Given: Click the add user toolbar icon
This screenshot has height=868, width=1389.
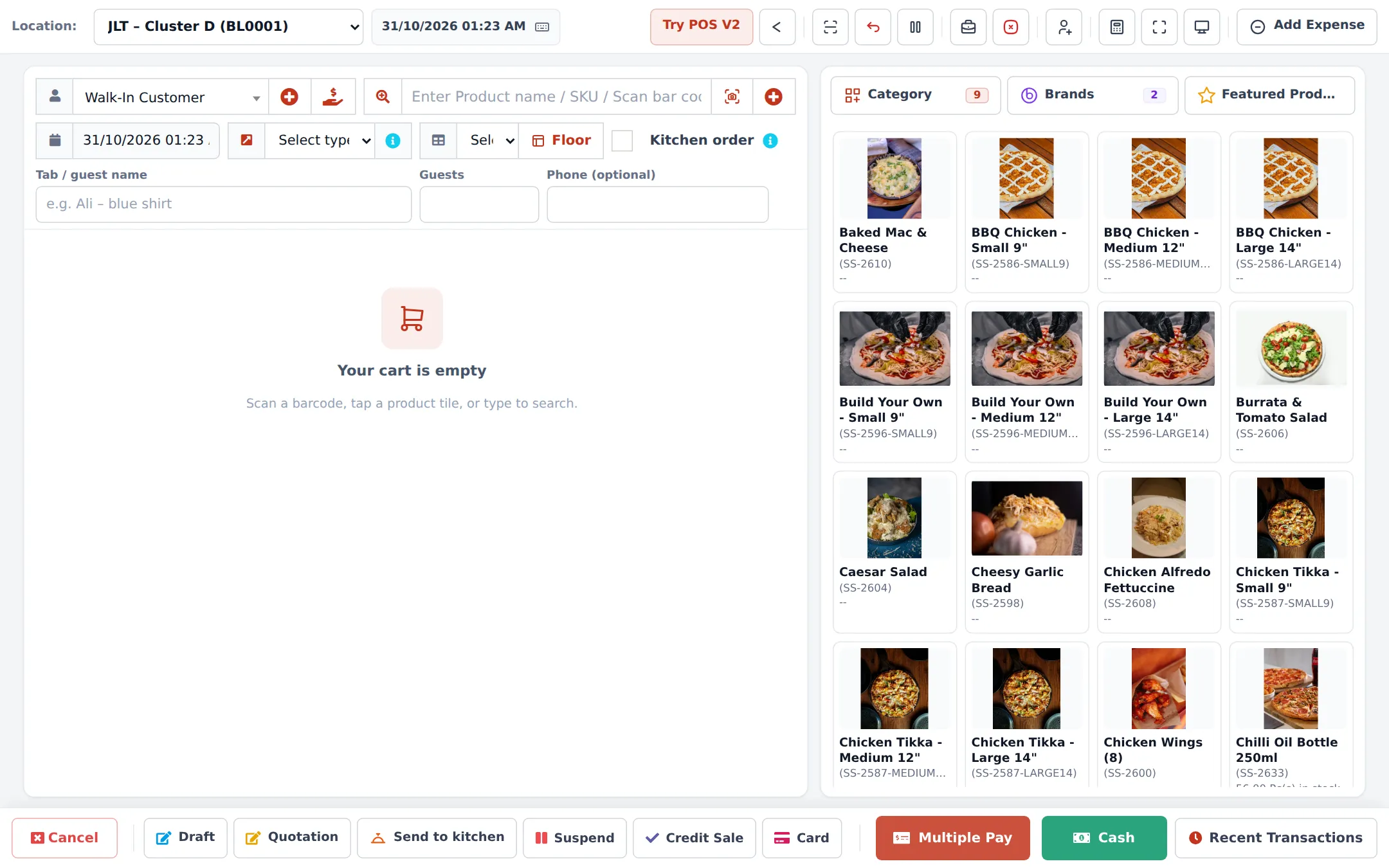Looking at the screenshot, I should point(1064,27).
